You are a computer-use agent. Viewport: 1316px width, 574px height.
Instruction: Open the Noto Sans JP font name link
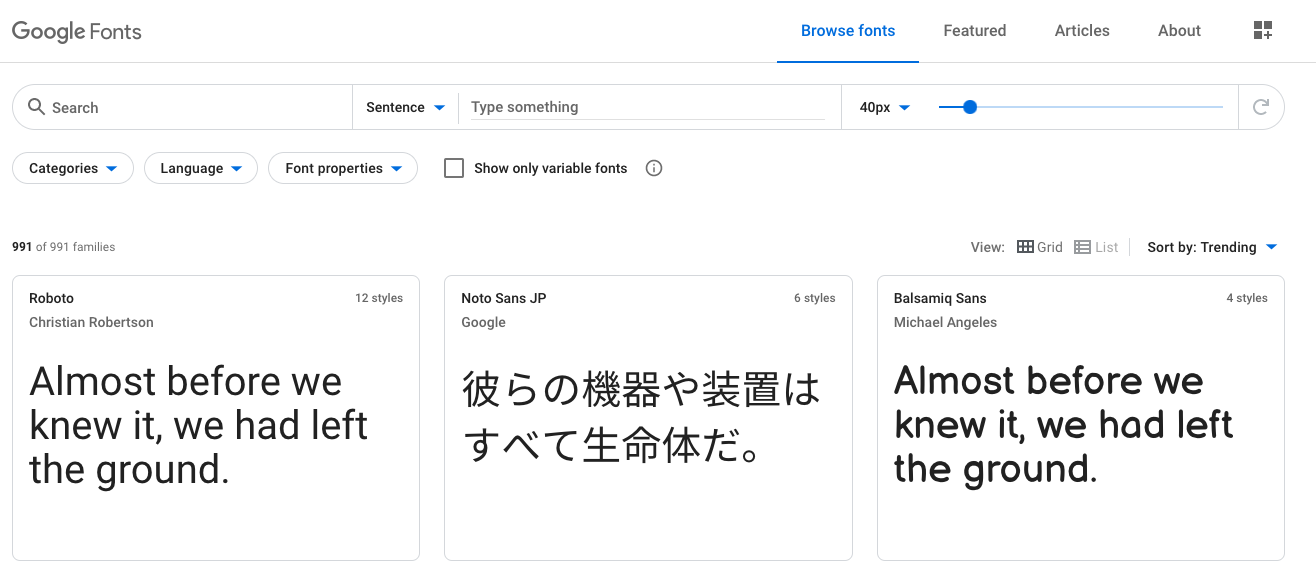pos(503,298)
